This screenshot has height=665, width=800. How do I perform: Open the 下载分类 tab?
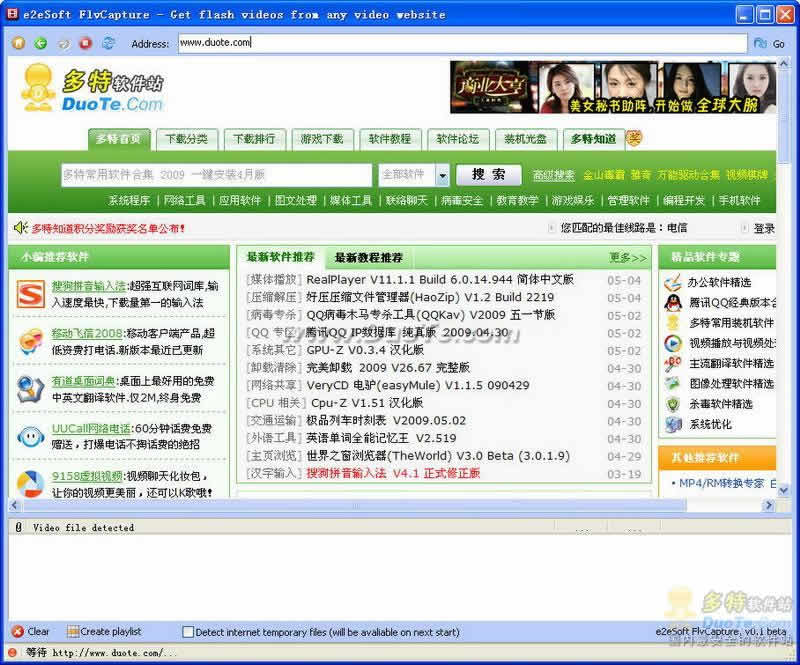pyautogui.click(x=187, y=139)
